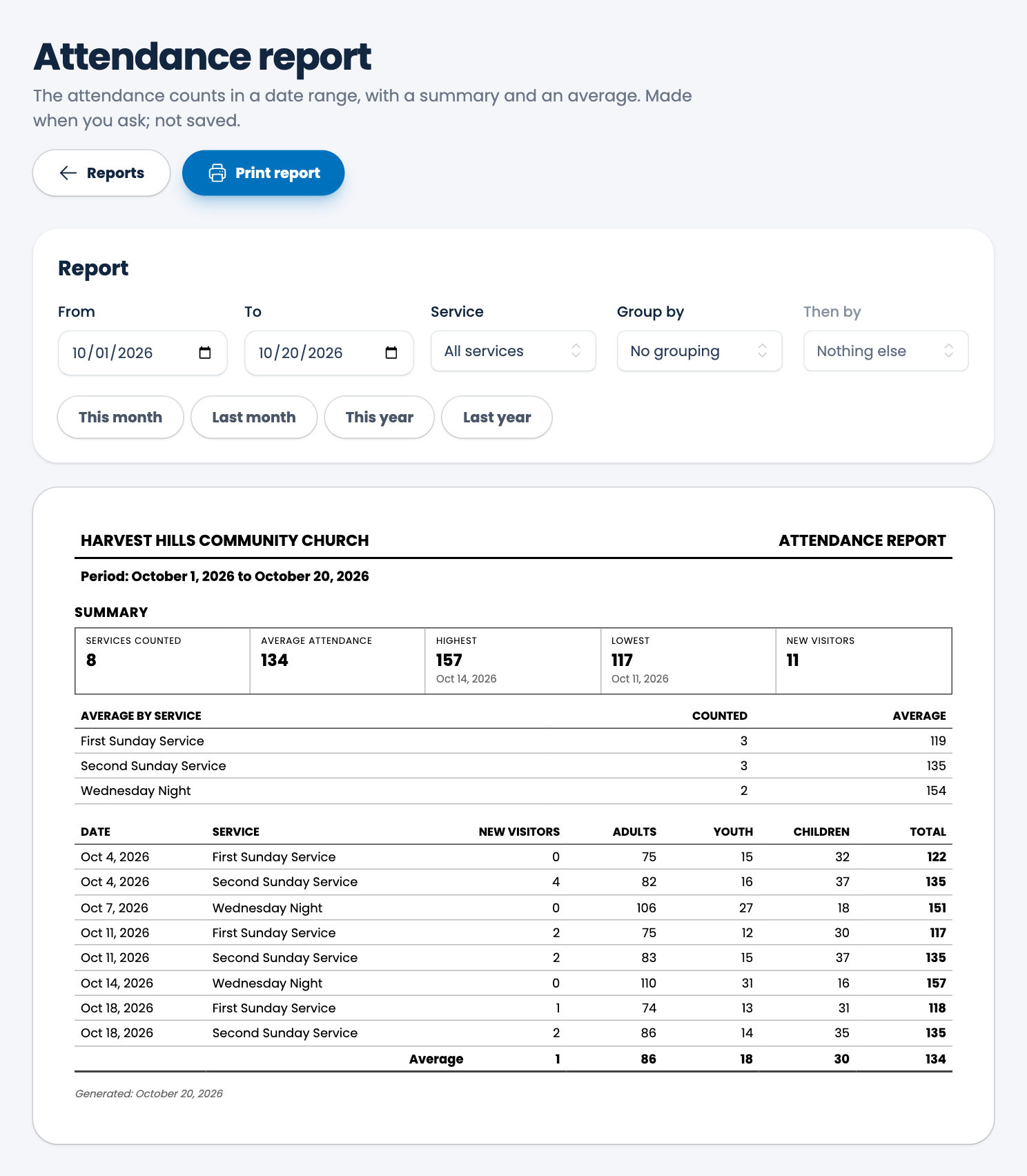Click the chevron arrows in the Service selector
Viewport: 1027px width, 1176px height.
pyautogui.click(x=576, y=351)
